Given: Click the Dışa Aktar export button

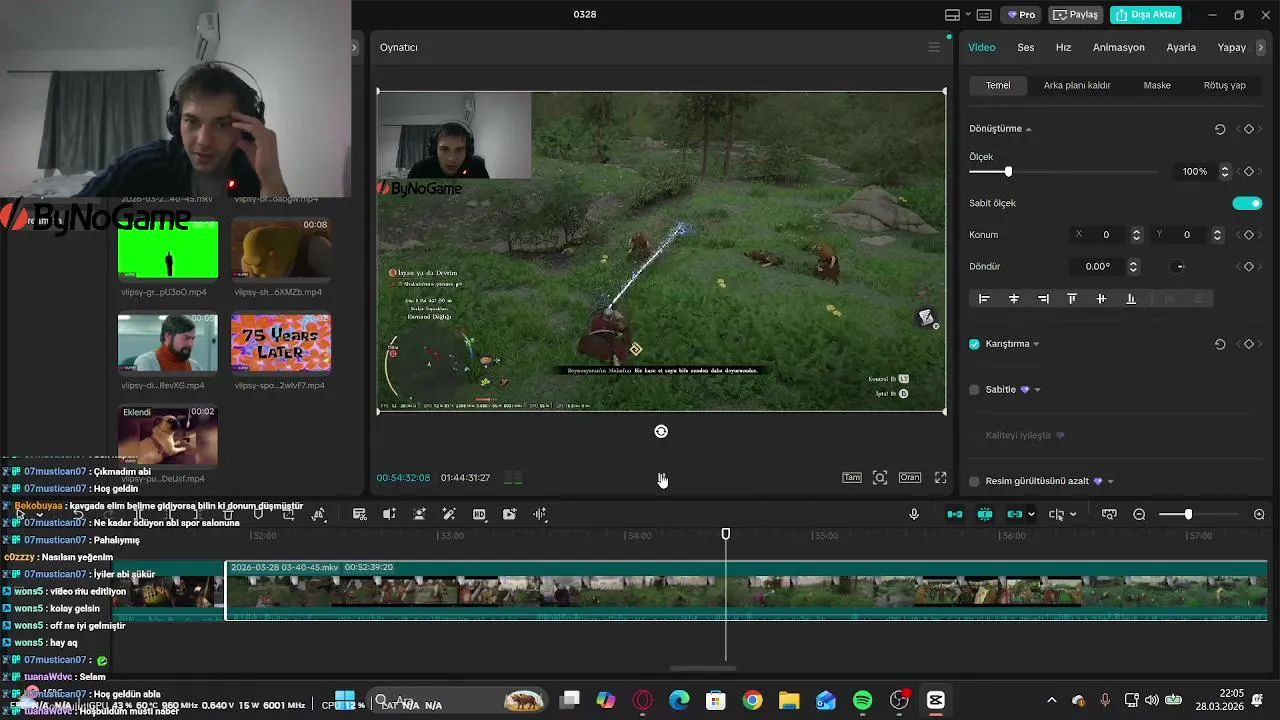Looking at the screenshot, I should click(1146, 15).
